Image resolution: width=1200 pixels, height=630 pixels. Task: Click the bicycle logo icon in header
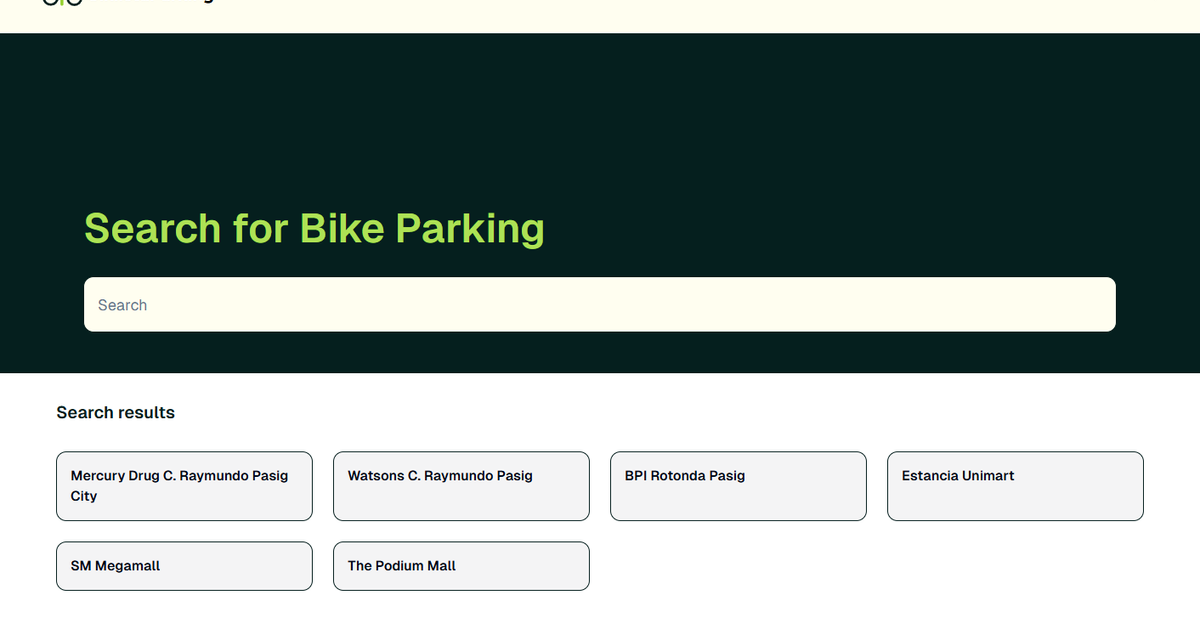point(62,3)
